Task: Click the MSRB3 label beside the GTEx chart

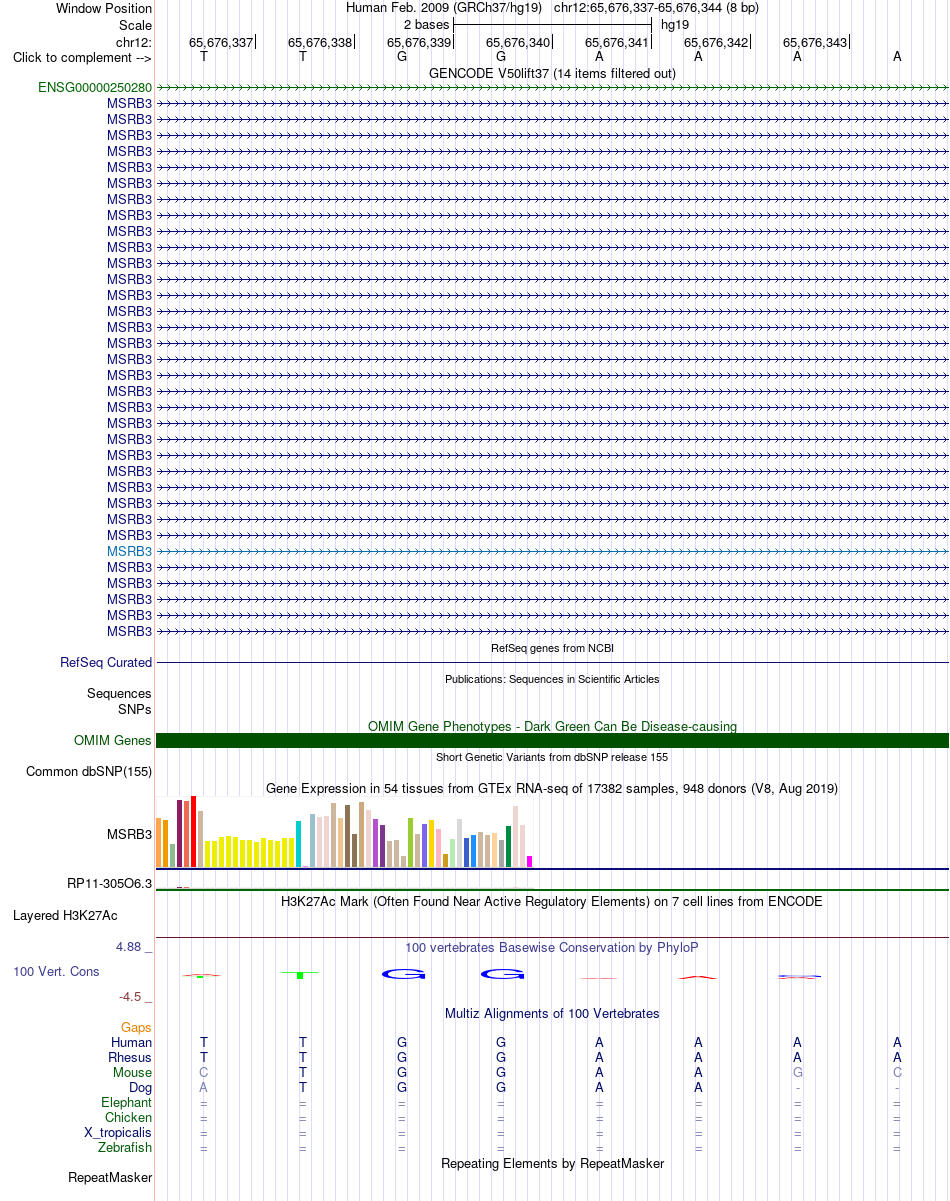Action: 130,833
